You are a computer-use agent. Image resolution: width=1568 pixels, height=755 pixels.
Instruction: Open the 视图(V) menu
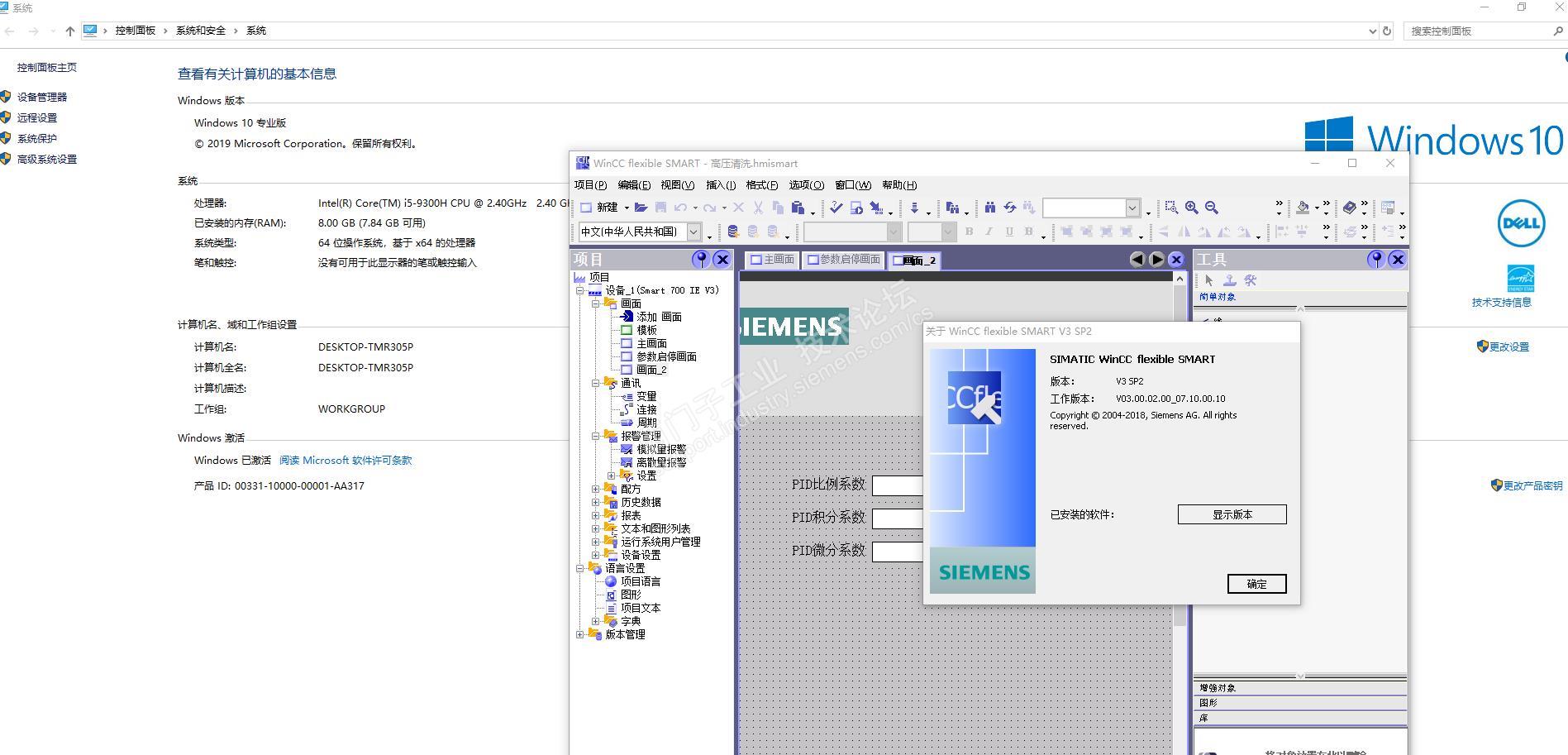click(x=678, y=185)
